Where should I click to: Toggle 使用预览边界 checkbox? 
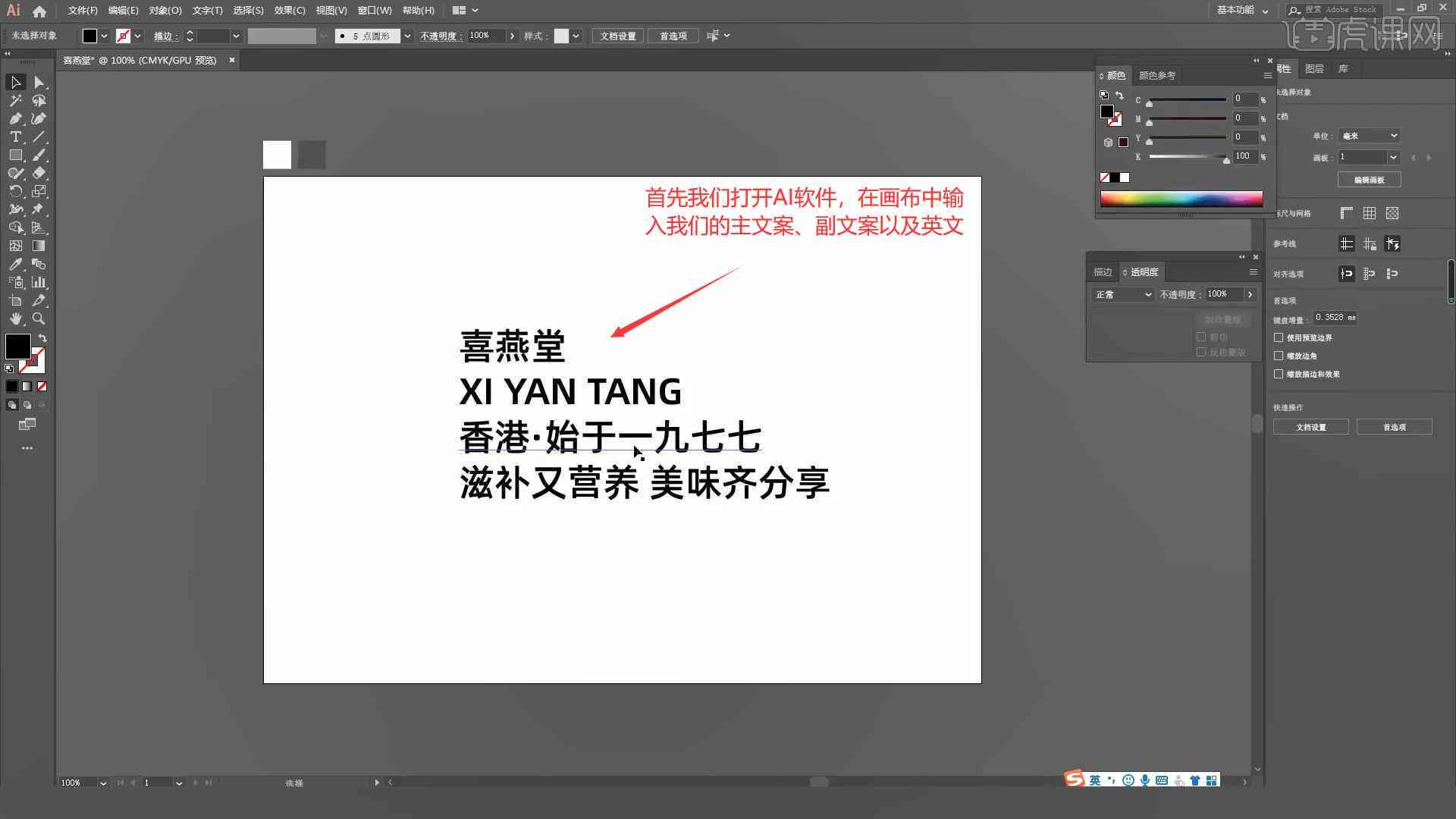pos(1280,337)
